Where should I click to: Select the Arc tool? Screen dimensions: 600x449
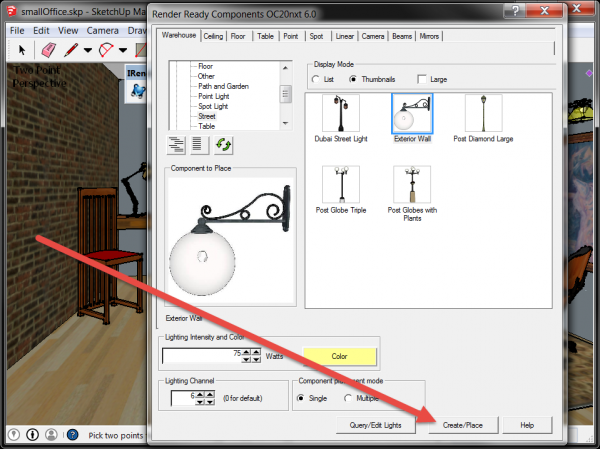click(x=106, y=50)
